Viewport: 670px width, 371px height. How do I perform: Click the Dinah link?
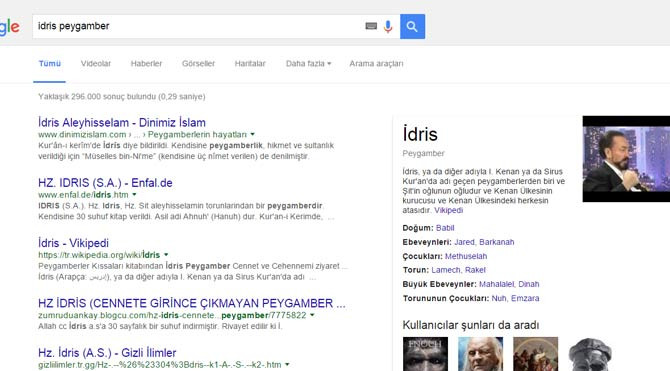click(x=529, y=284)
